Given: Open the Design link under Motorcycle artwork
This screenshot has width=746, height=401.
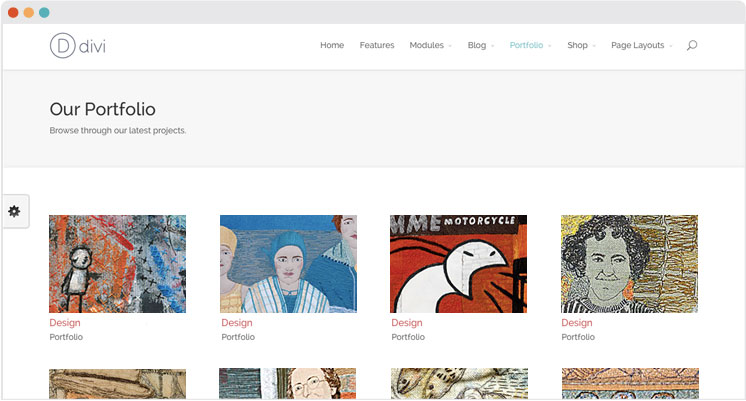Looking at the screenshot, I should pos(407,323).
